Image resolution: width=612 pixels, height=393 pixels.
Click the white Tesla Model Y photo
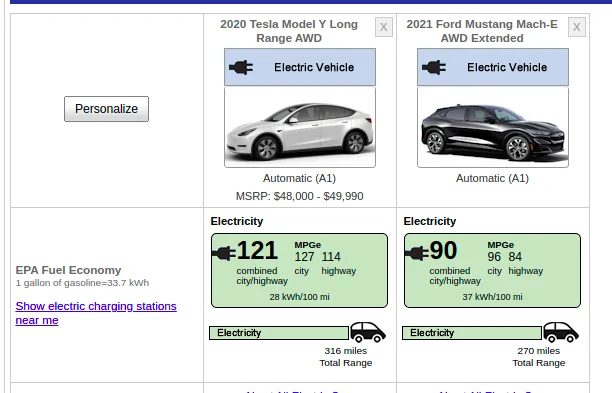[300, 128]
